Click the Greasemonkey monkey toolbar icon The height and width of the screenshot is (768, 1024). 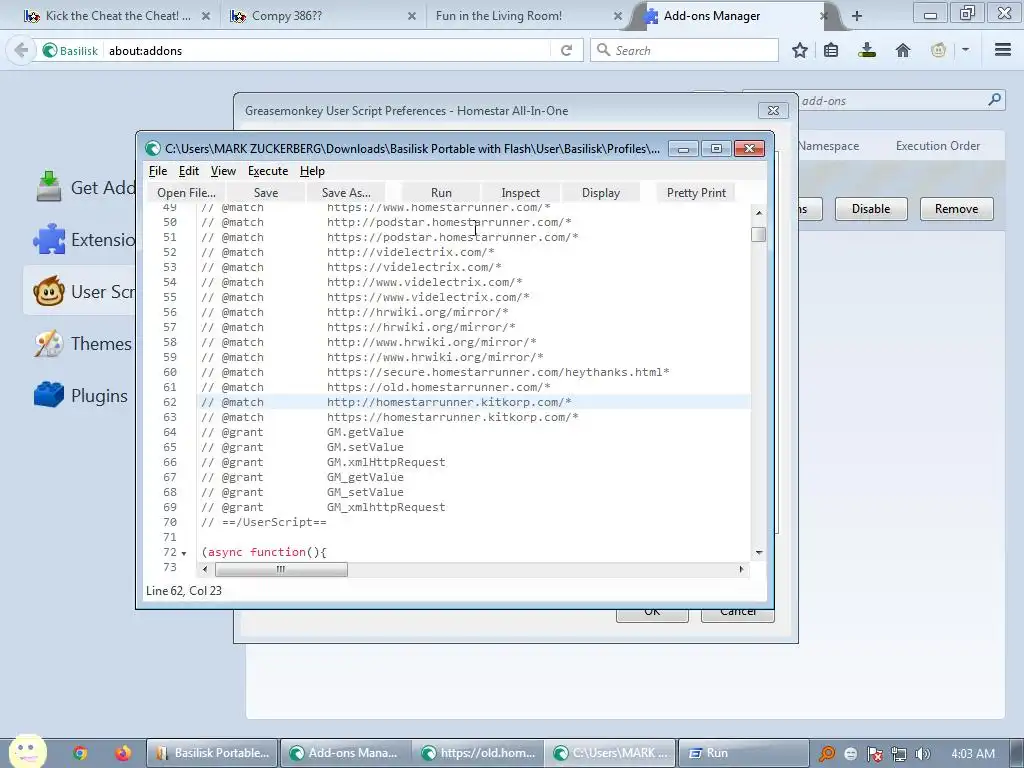(938, 50)
